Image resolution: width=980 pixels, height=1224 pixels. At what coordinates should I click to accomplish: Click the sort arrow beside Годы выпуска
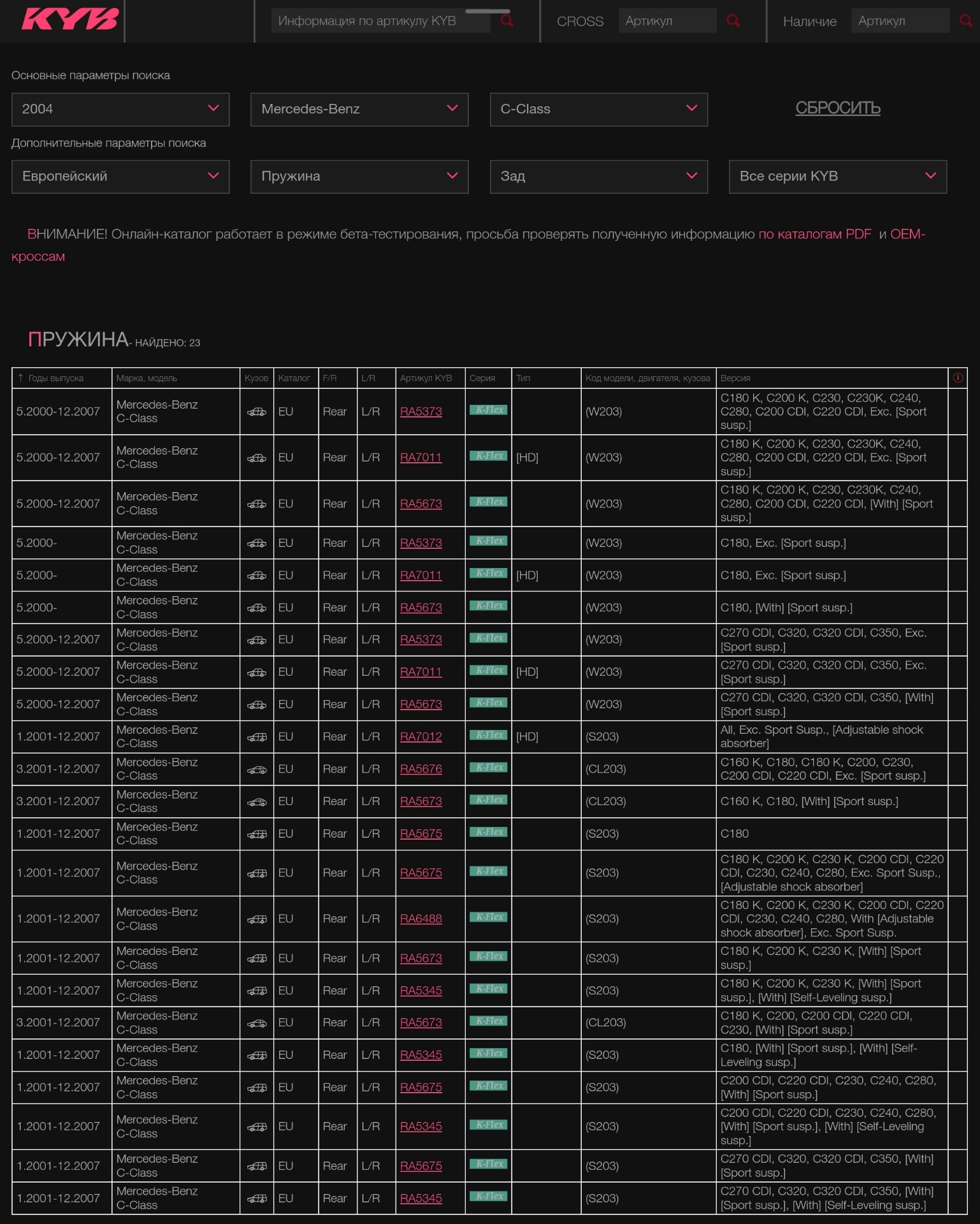tap(20, 378)
